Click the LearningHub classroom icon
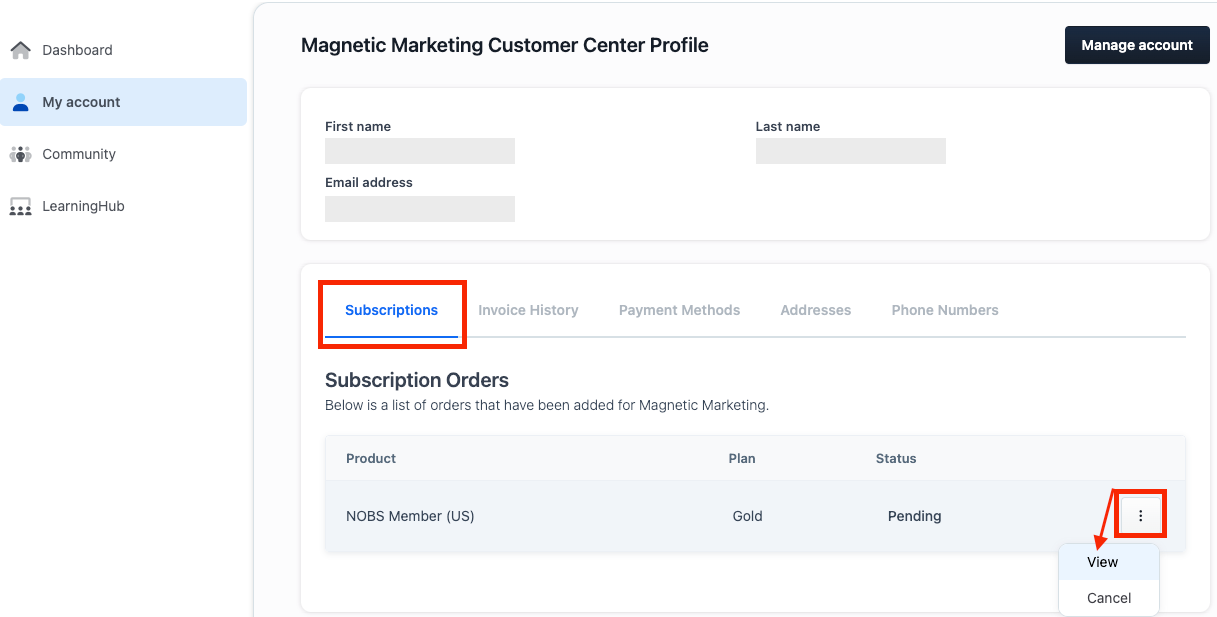This screenshot has height=617, width=1217. coord(20,206)
